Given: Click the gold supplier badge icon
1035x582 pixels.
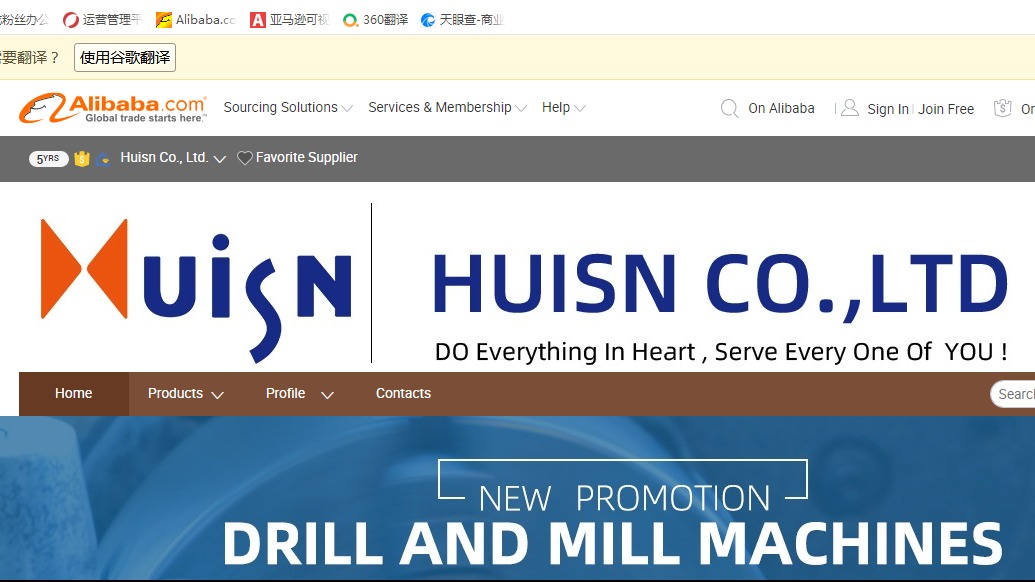Looking at the screenshot, I should [82, 158].
